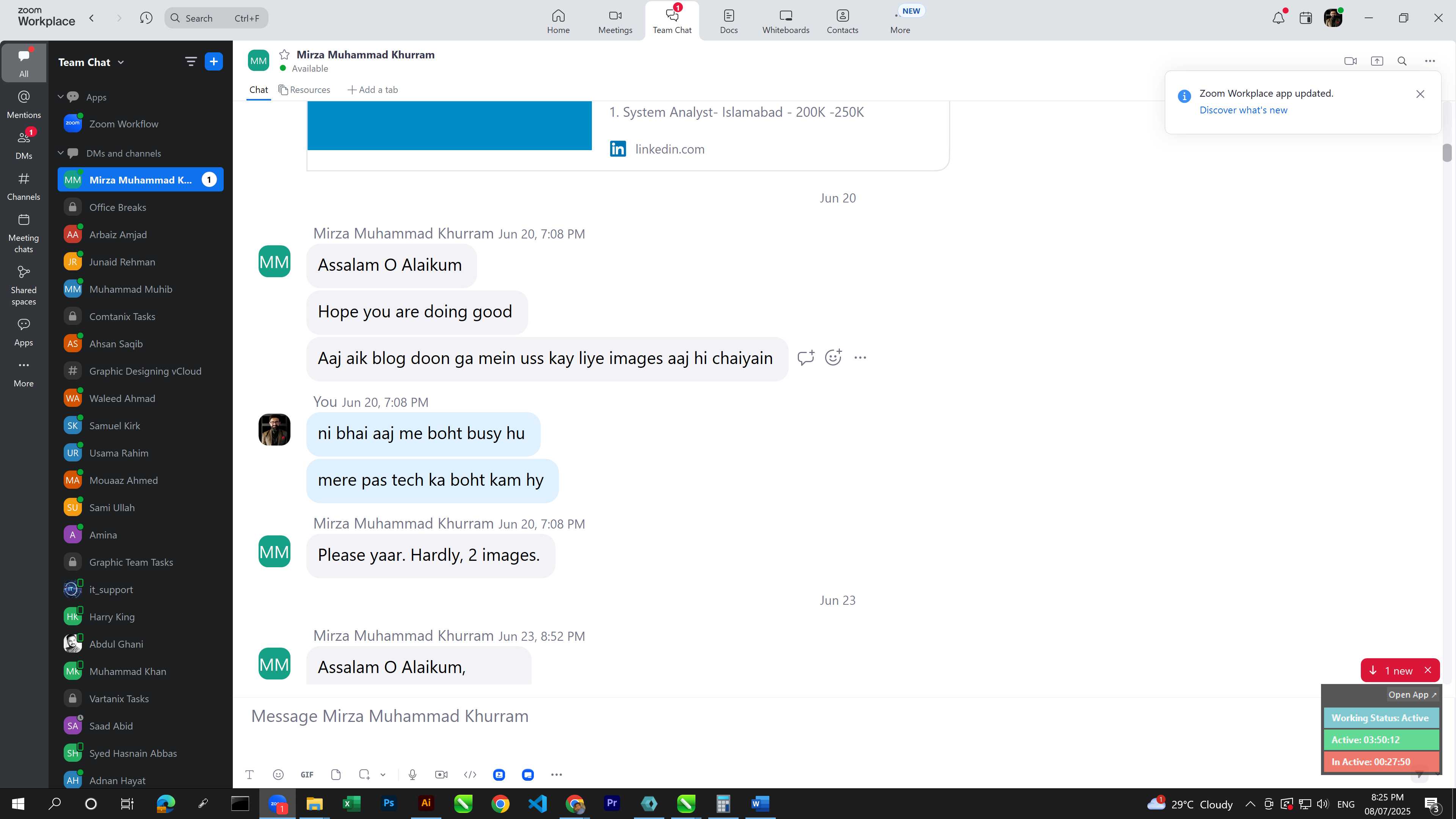1456x819 pixels.
Task: Open the calendar icon in top bar
Action: pyautogui.click(x=1305, y=18)
